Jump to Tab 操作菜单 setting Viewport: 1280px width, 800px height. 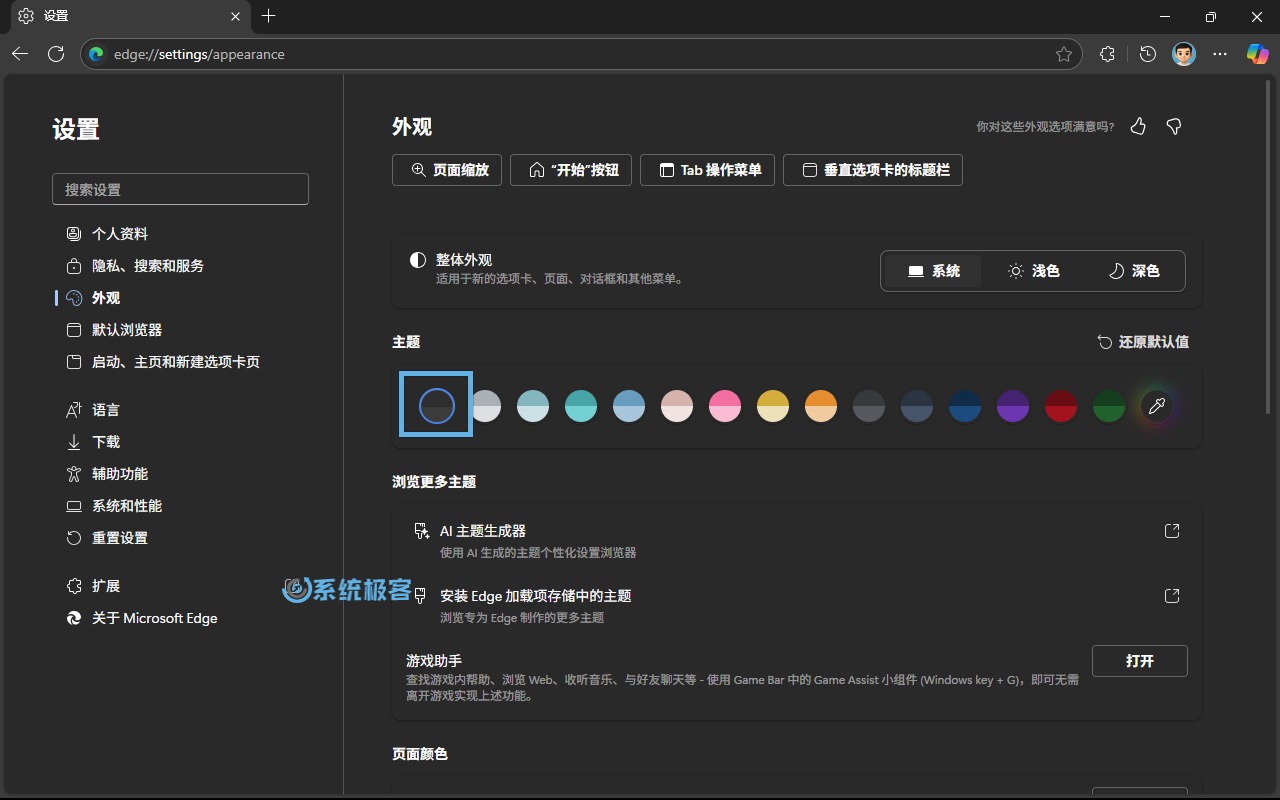click(709, 170)
